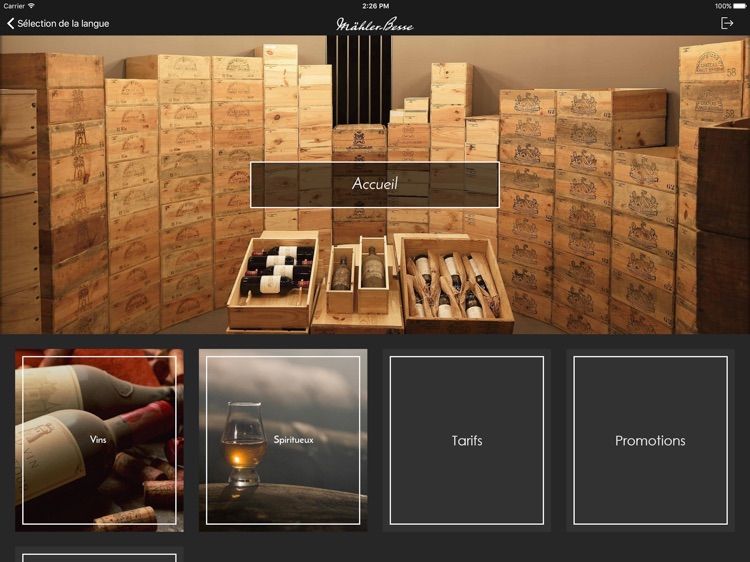The width and height of the screenshot is (750, 562).
Task: Tap the Wi-Fi status icon
Action: click(31, 6)
